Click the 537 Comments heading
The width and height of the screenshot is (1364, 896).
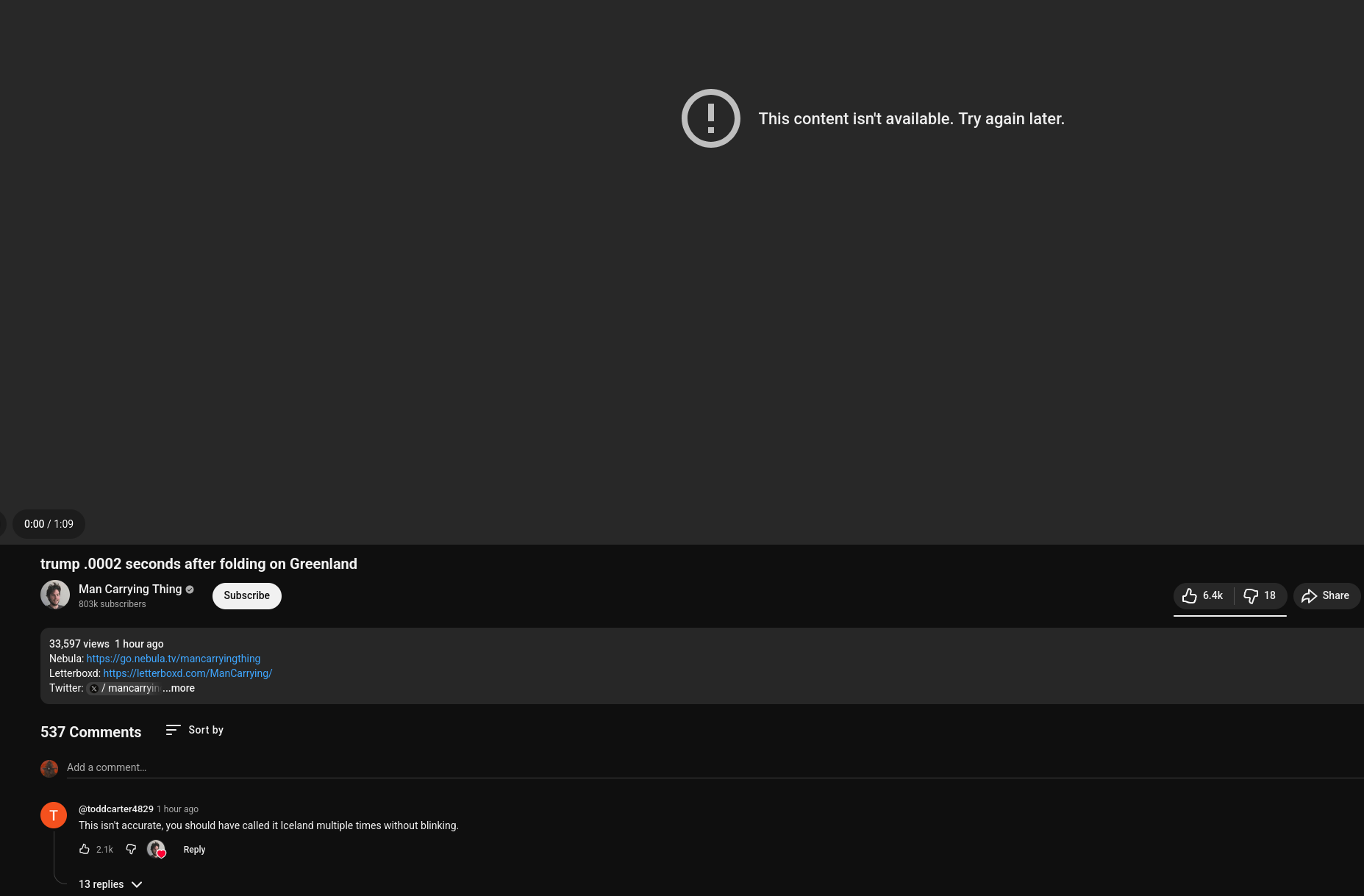(x=91, y=732)
